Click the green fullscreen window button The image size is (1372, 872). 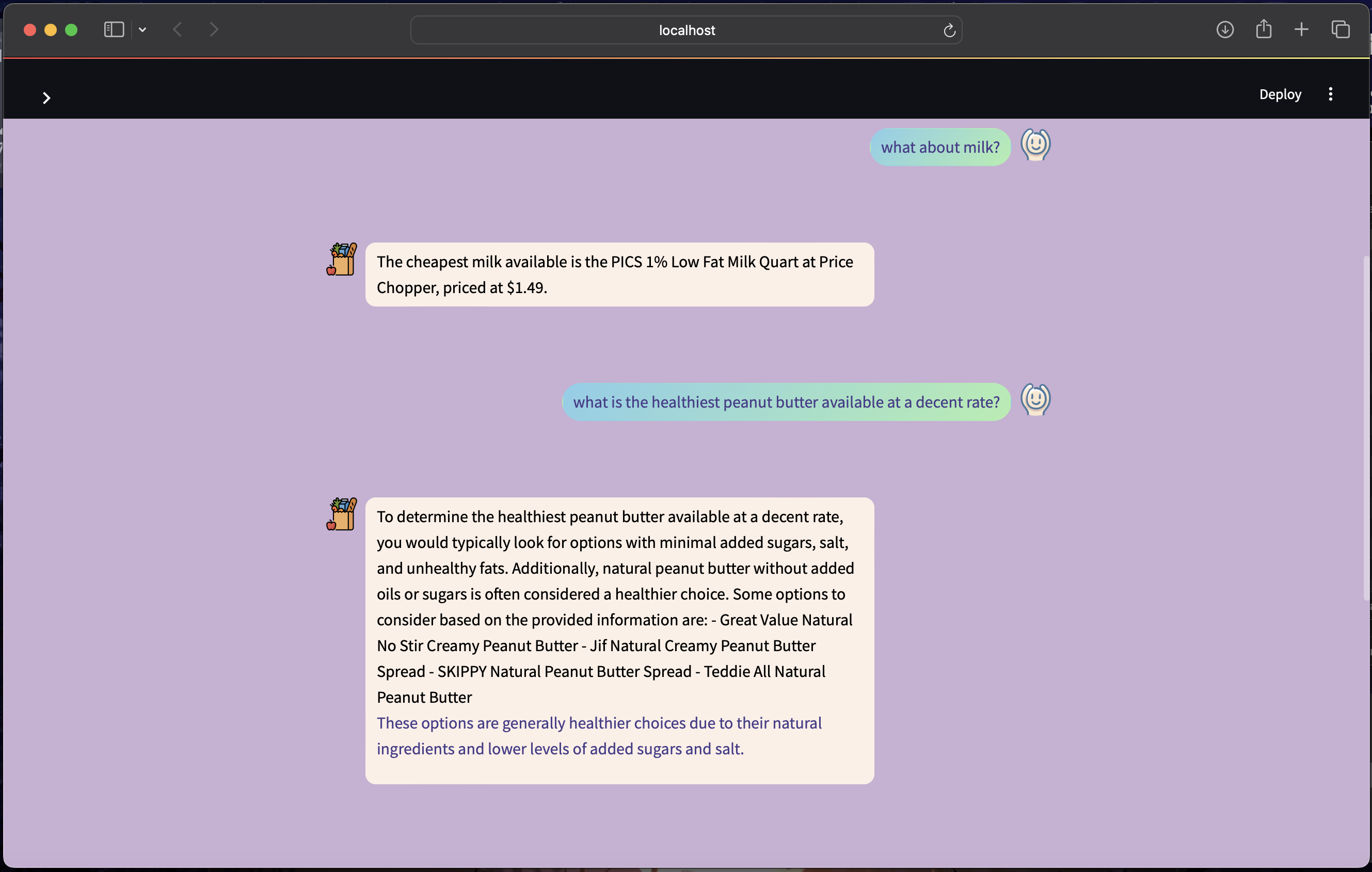pyautogui.click(x=71, y=30)
